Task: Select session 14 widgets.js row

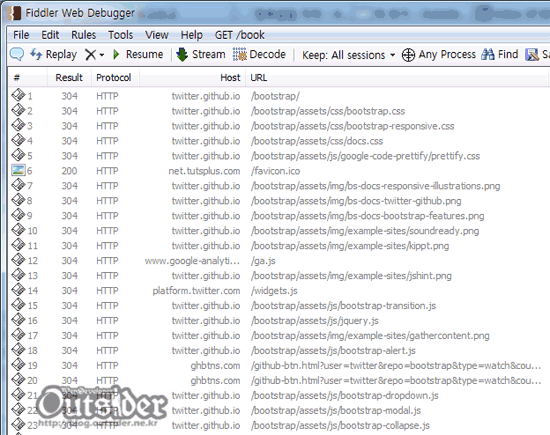Action: point(277,290)
